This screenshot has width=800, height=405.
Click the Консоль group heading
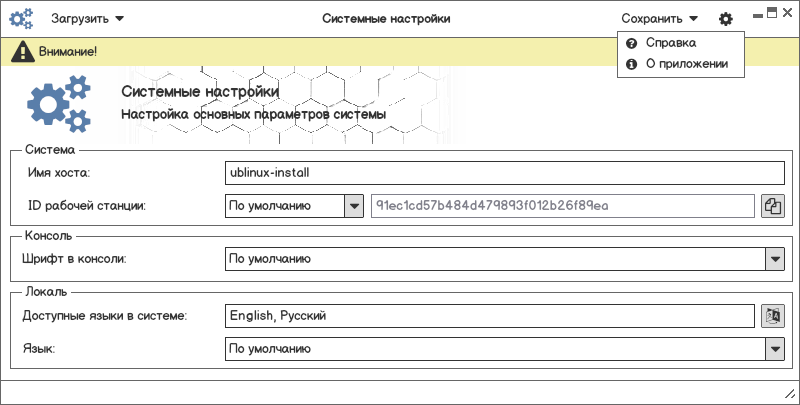click(48, 236)
